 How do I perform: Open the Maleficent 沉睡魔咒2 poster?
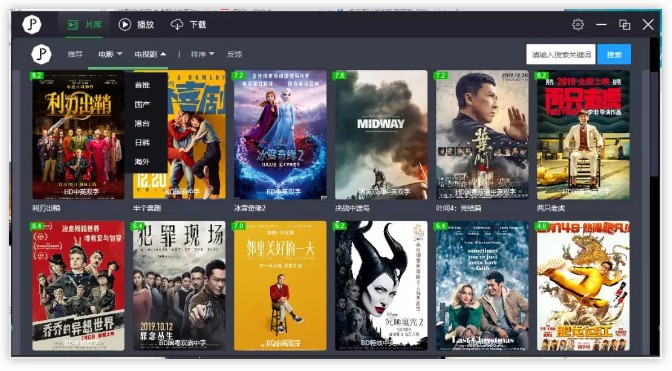(381, 286)
